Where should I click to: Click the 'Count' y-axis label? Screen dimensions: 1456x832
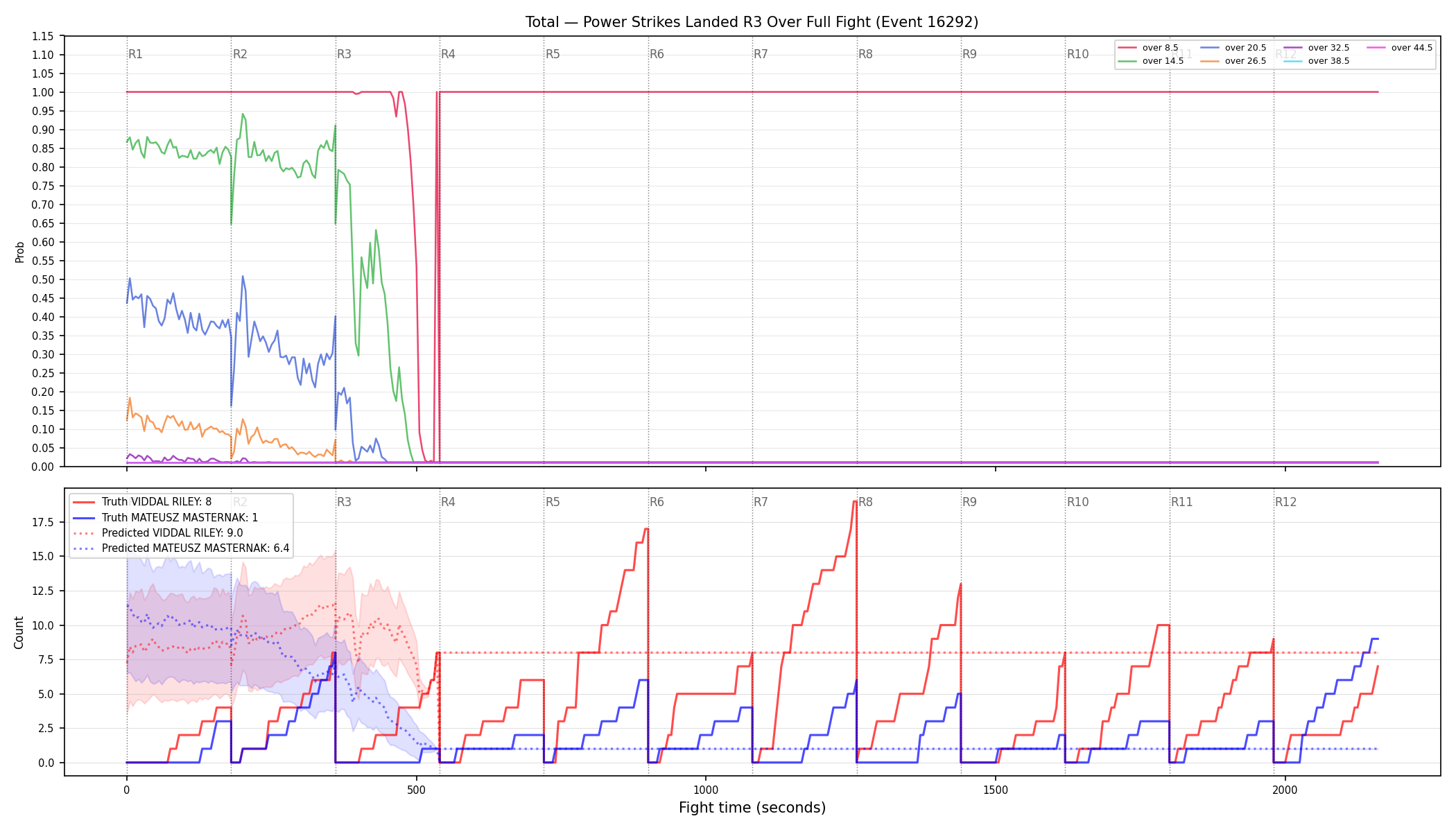tap(19, 632)
